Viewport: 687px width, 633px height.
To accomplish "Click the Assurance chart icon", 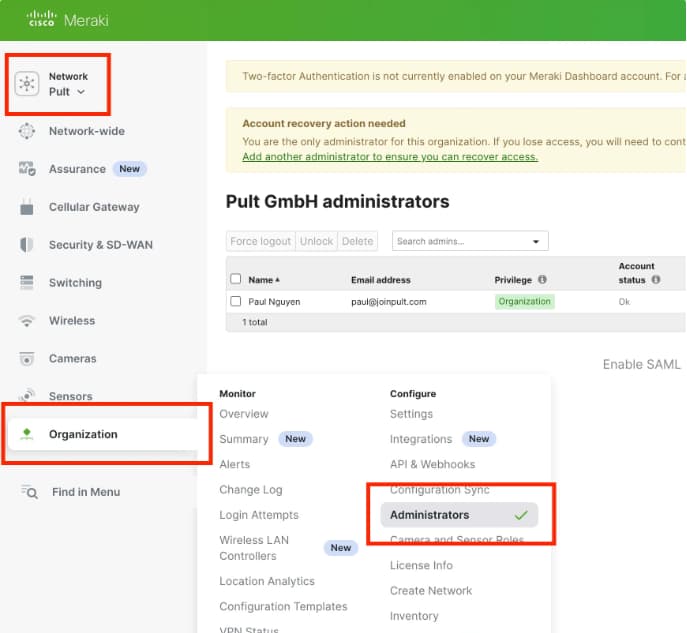I will coord(27,169).
